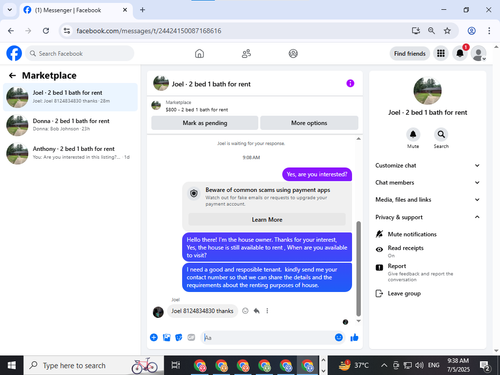Collapse the Privacy & support section
This screenshot has height=375, width=500.
point(428,217)
